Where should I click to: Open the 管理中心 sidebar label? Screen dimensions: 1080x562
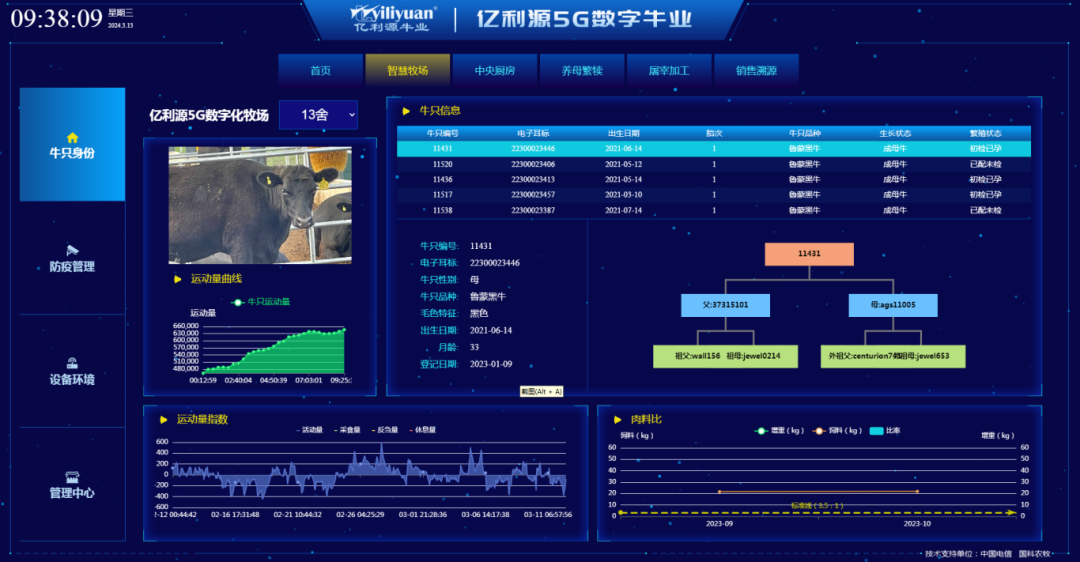(x=72, y=492)
